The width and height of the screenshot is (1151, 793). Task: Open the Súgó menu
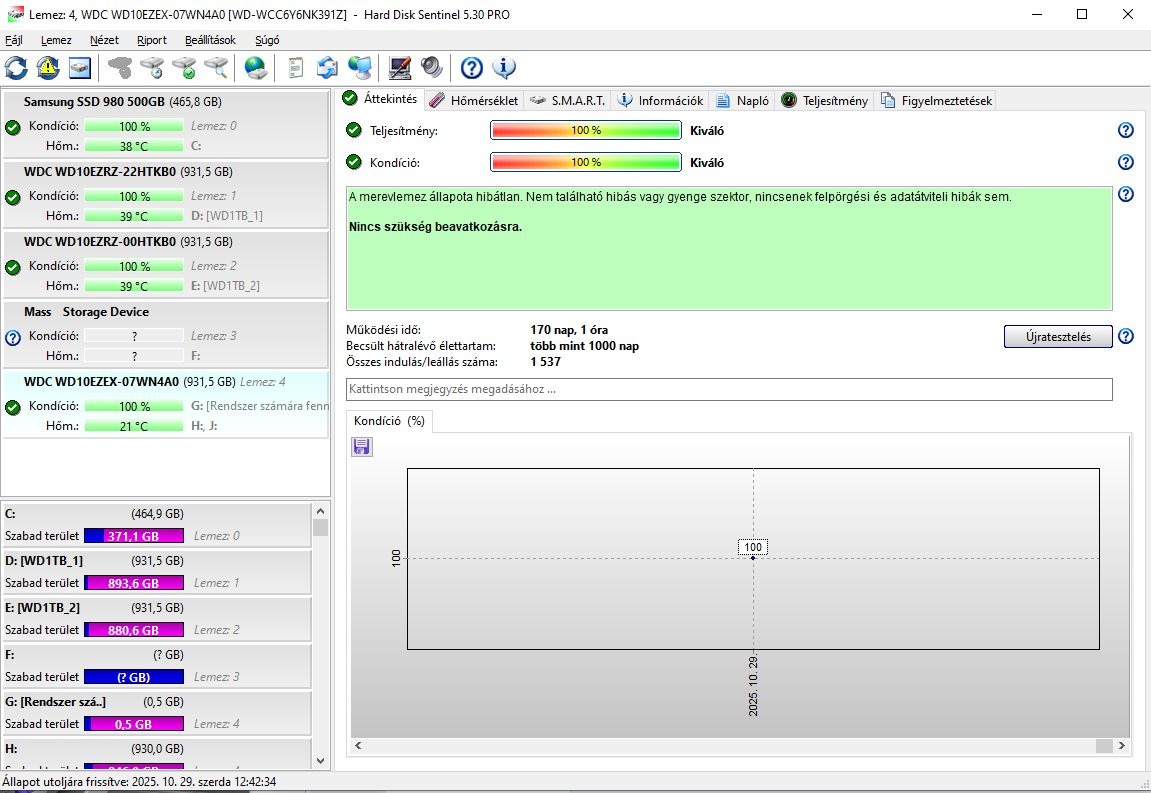pos(267,40)
